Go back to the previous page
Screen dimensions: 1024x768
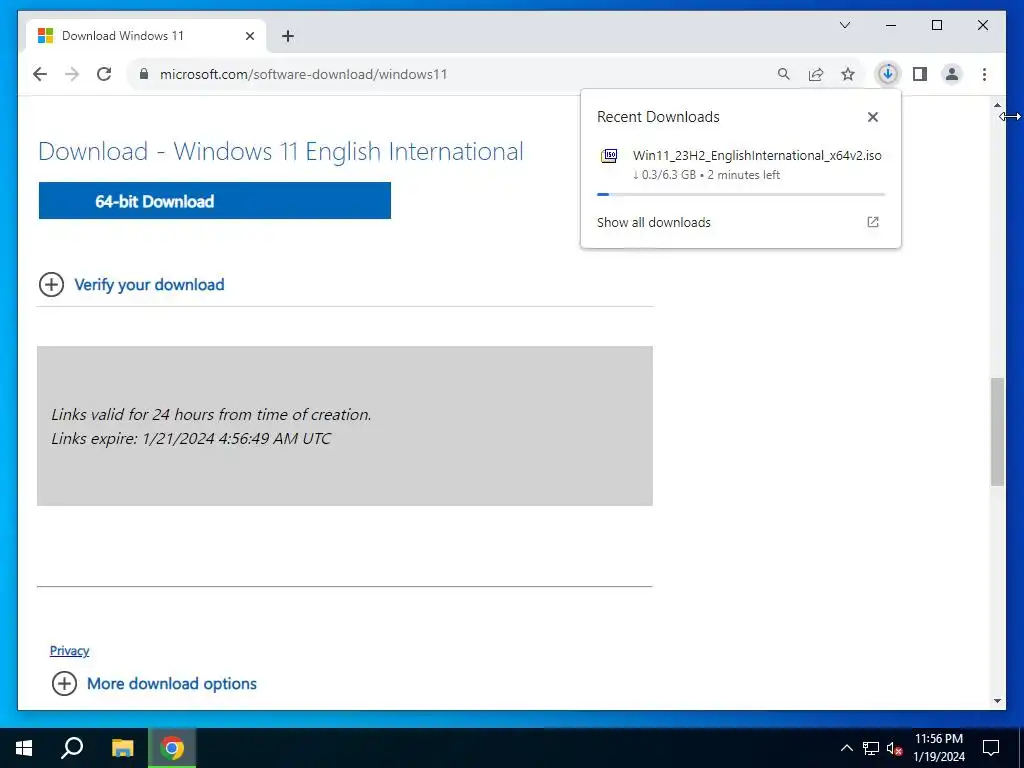click(40, 74)
